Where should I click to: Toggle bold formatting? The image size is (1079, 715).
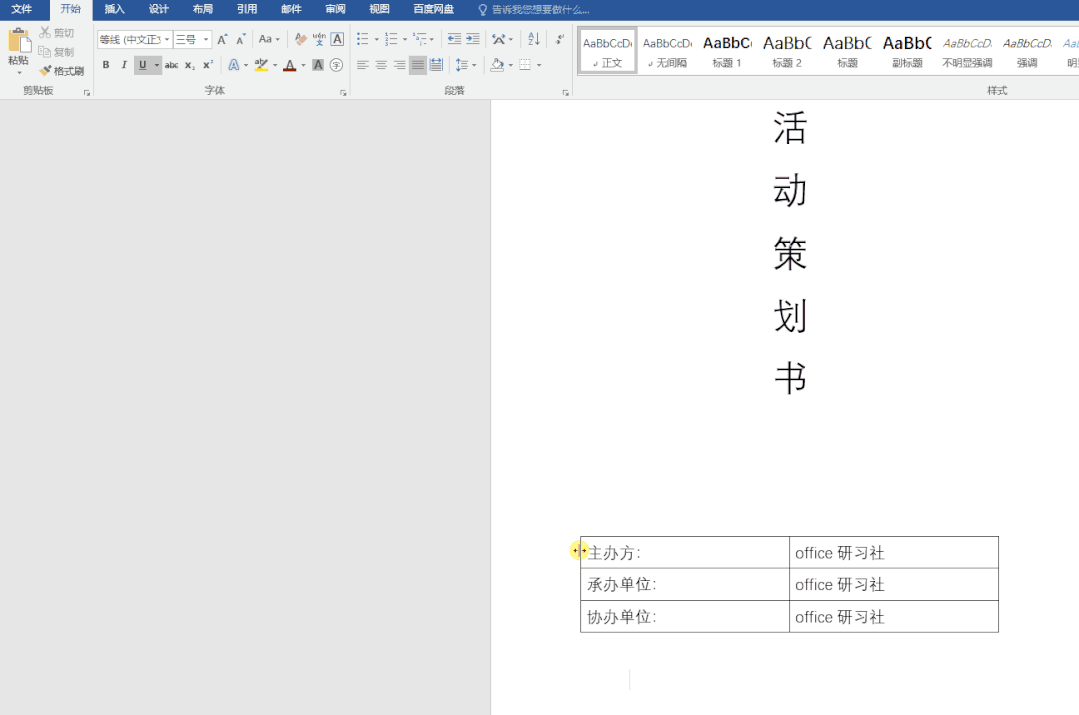pos(106,65)
